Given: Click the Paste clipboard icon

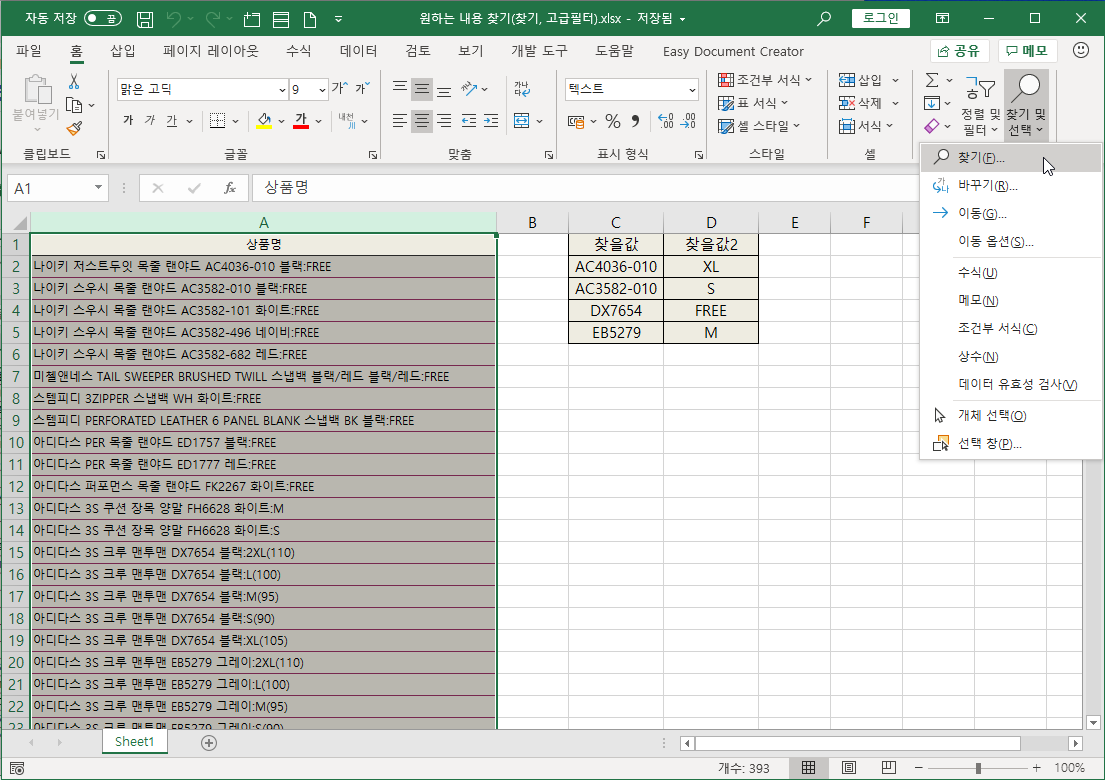Looking at the screenshot, I should click(37, 89).
